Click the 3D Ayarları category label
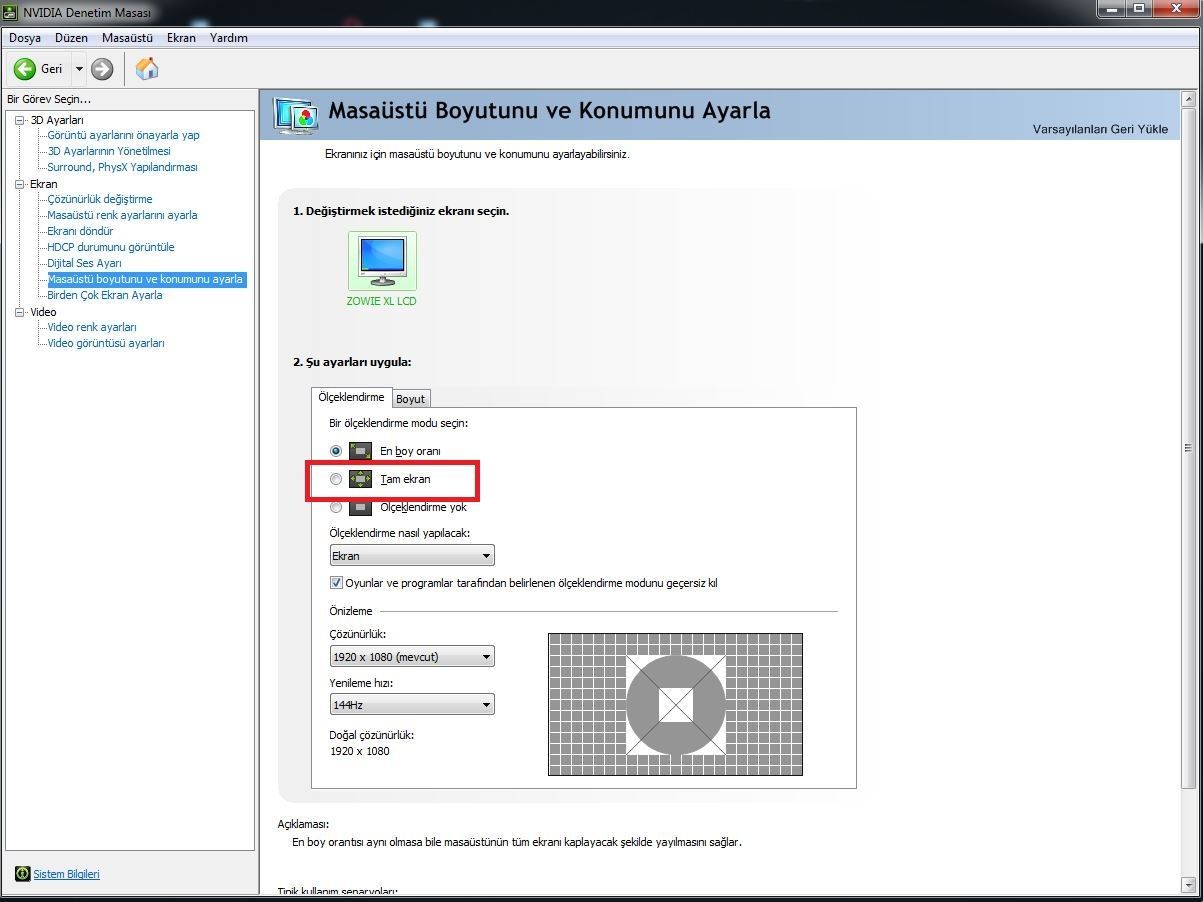This screenshot has width=1203, height=902. pyautogui.click(x=57, y=120)
